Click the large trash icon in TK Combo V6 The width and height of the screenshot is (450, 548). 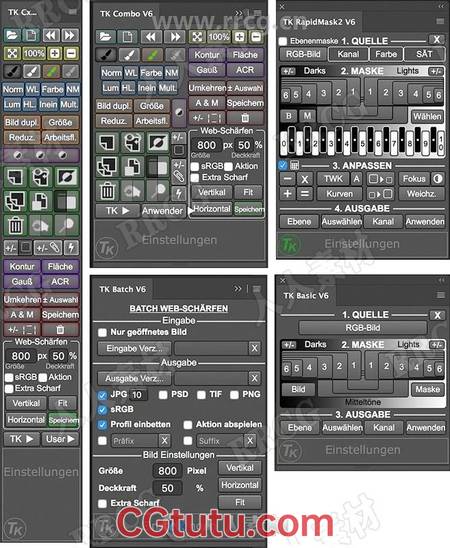tap(107, 191)
